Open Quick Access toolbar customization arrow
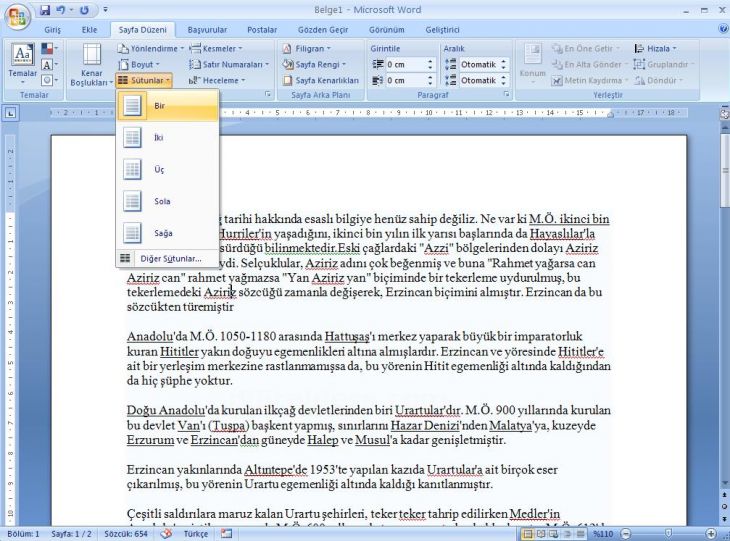This screenshot has height=541, width=730. click(106, 10)
